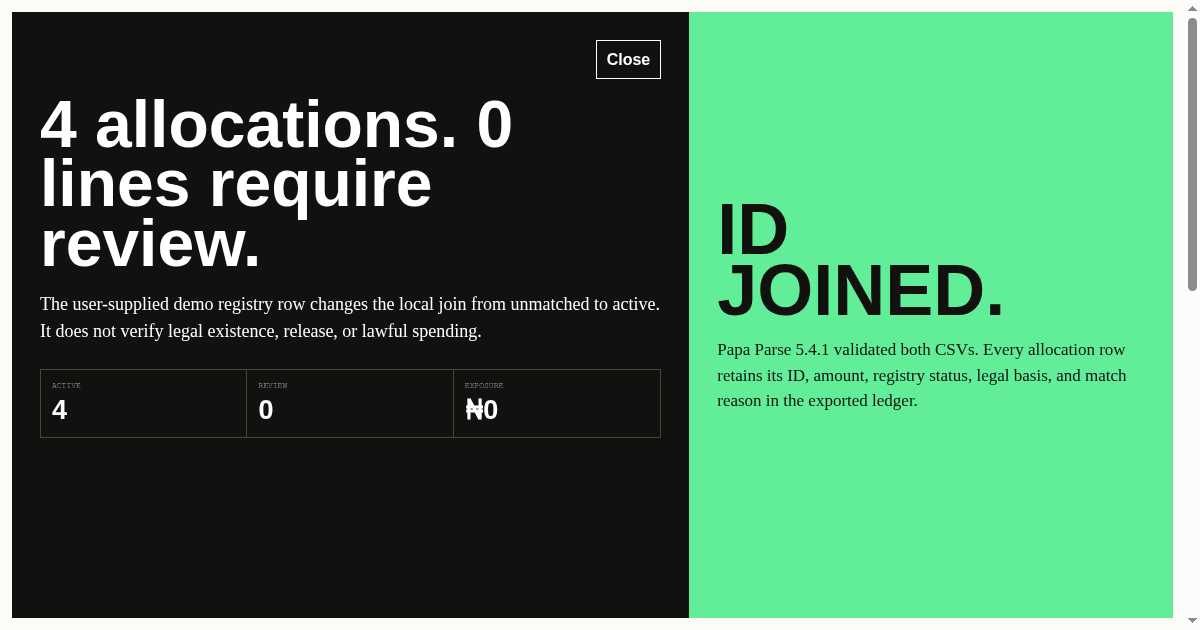The width and height of the screenshot is (1200, 630).
Task: Click the vertical scrollbar thumb
Action: (1192, 154)
